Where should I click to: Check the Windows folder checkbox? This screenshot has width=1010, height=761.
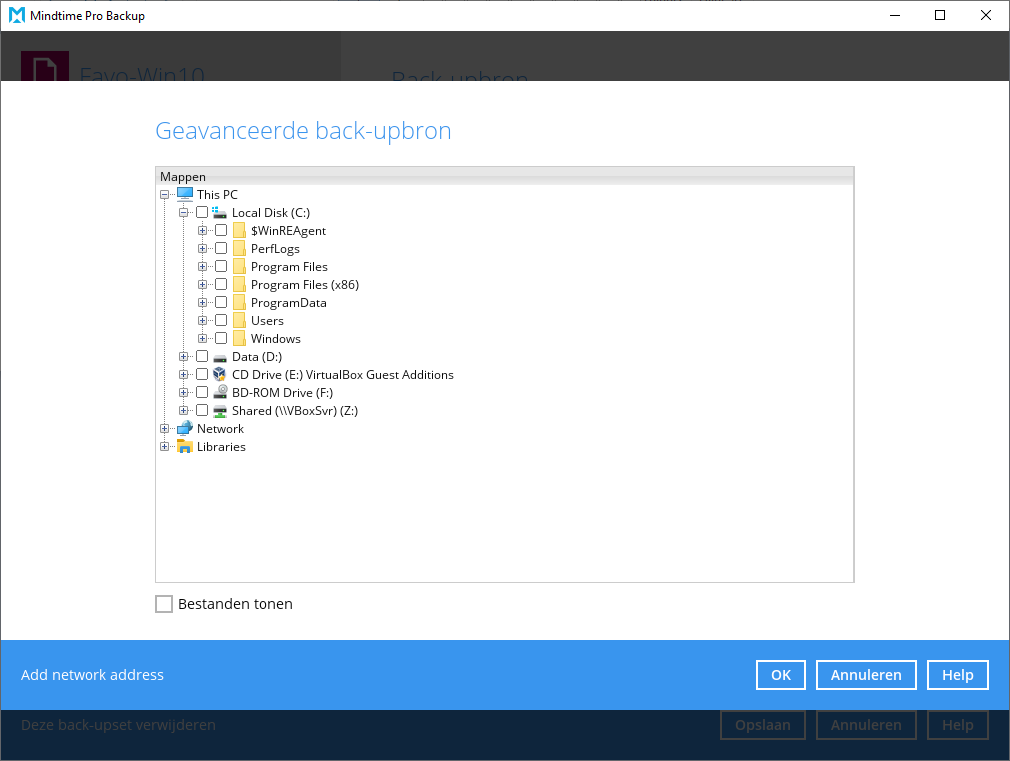pos(221,338)
